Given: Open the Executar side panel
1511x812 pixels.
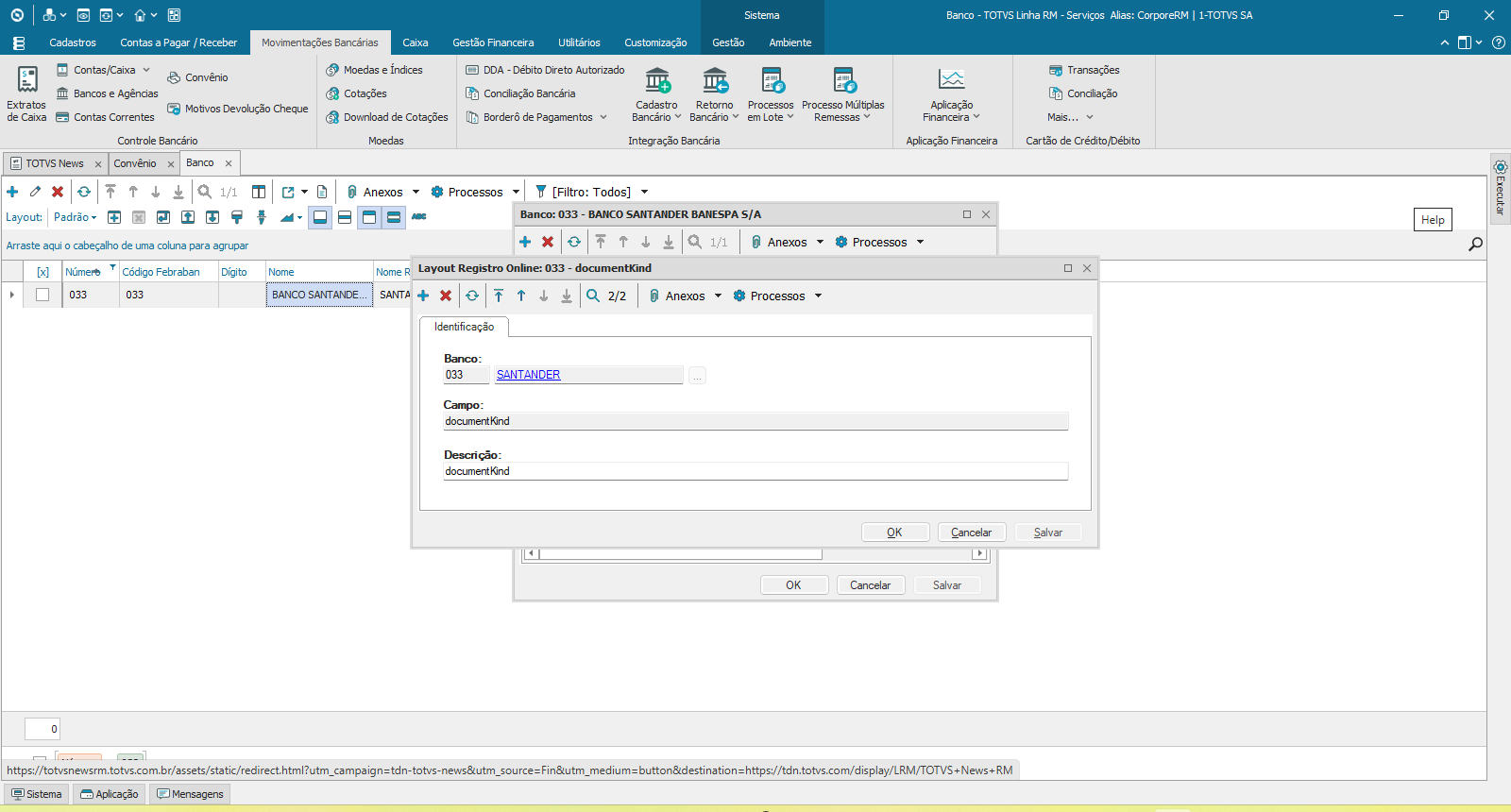Looking at the screenshot, I should 1500,187.
